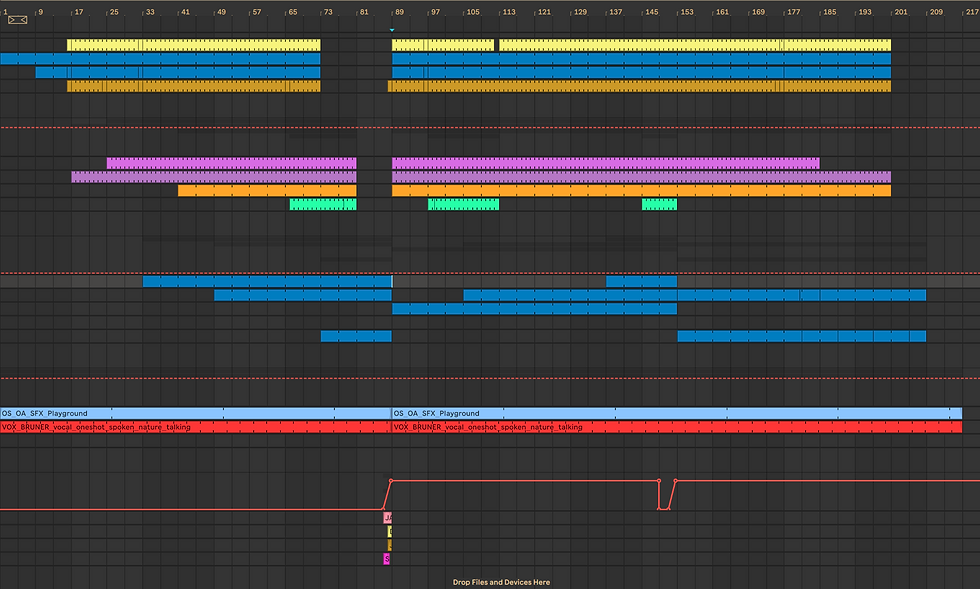The image size is (980, 589).
Task: Select the topmost blue clip starting at bar 1
Action: pyautogui.click(x=160, y=59)
